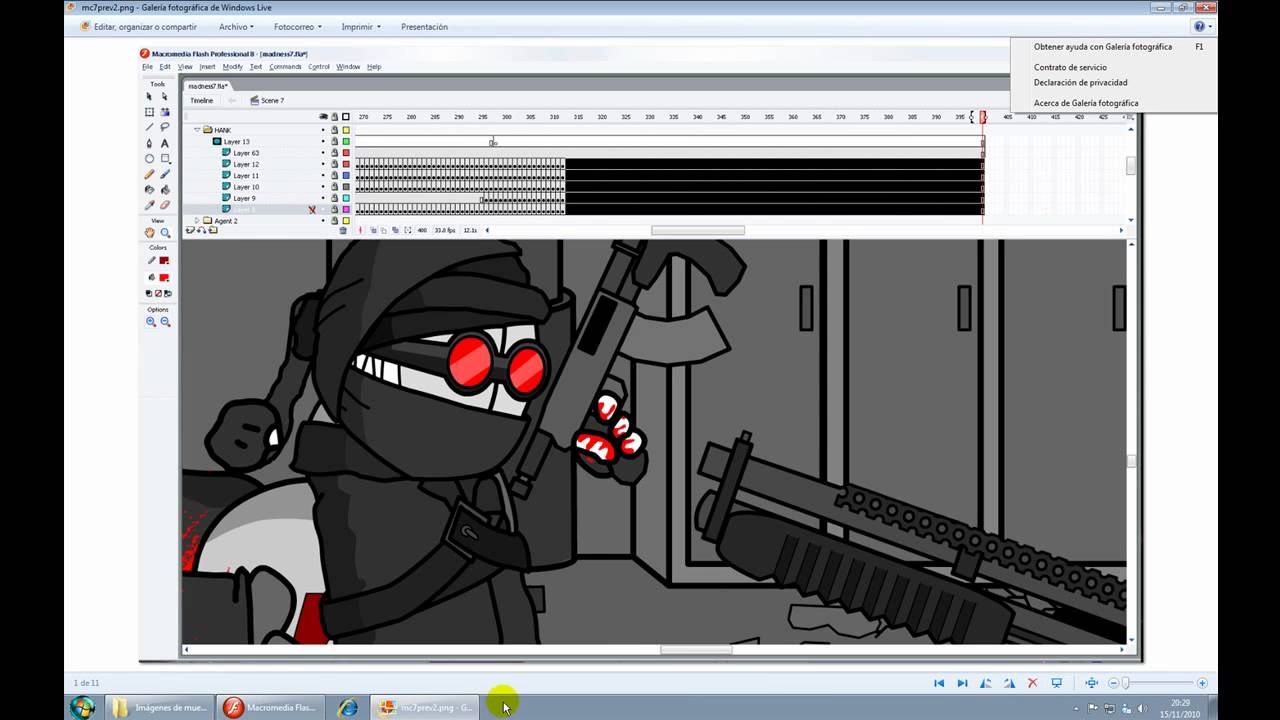
Task: Open the Archivo dropdown menu
Action: click(236, 27)
